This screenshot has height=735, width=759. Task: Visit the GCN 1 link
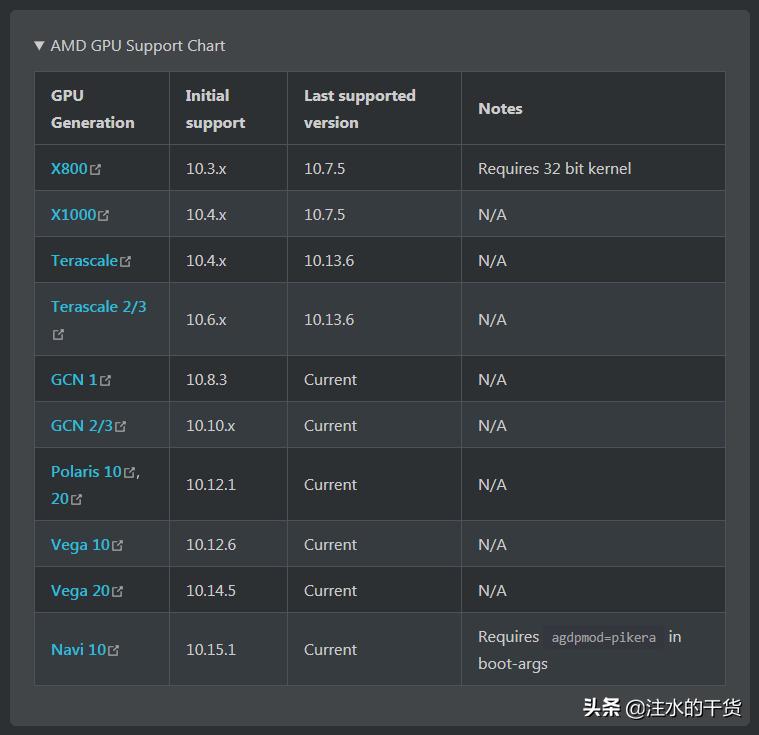pos(74,380)
